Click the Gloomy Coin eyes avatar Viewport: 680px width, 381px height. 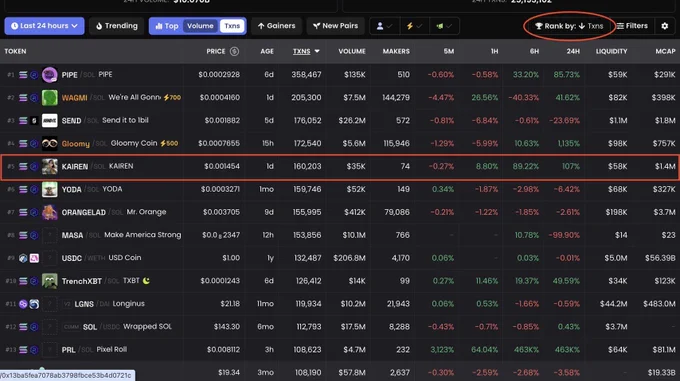click(49, 143)
